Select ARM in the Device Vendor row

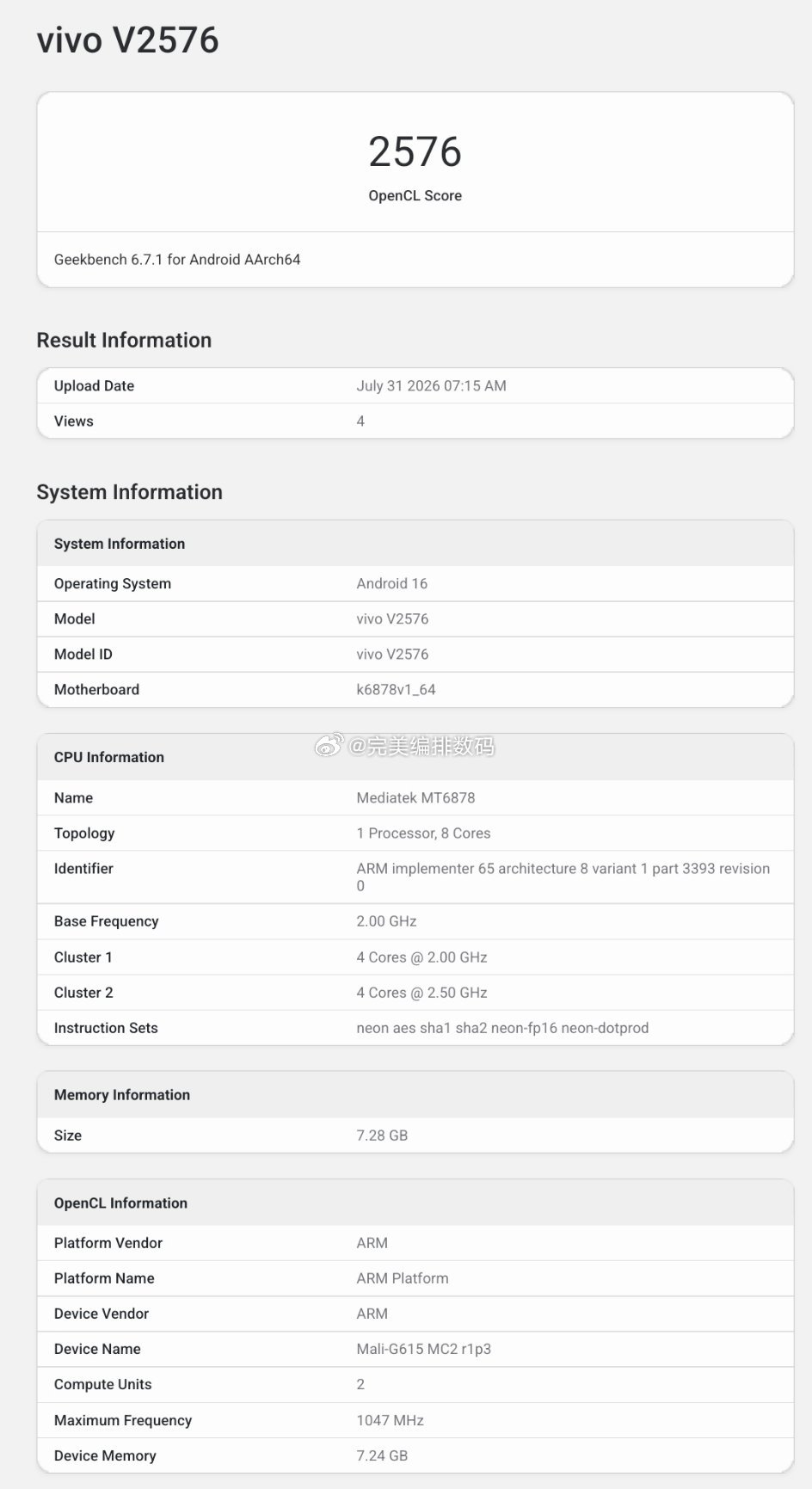[372, 1314]
